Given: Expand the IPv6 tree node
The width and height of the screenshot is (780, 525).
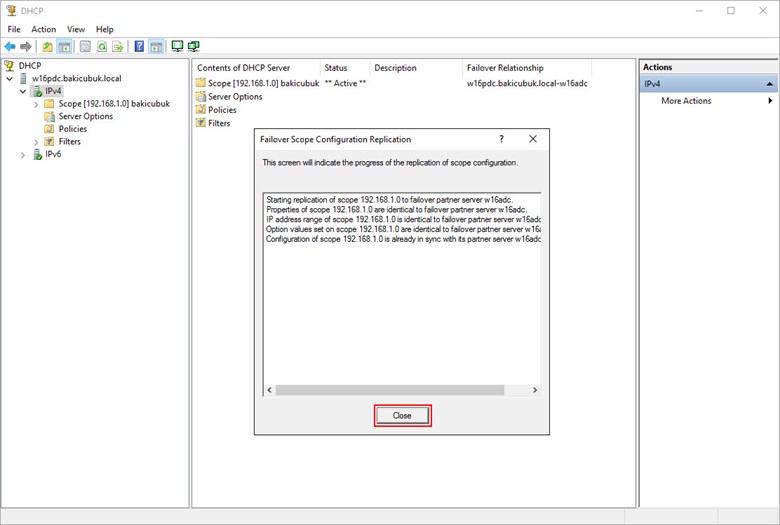Looking at the screenshot, I should tap(23, 154).
